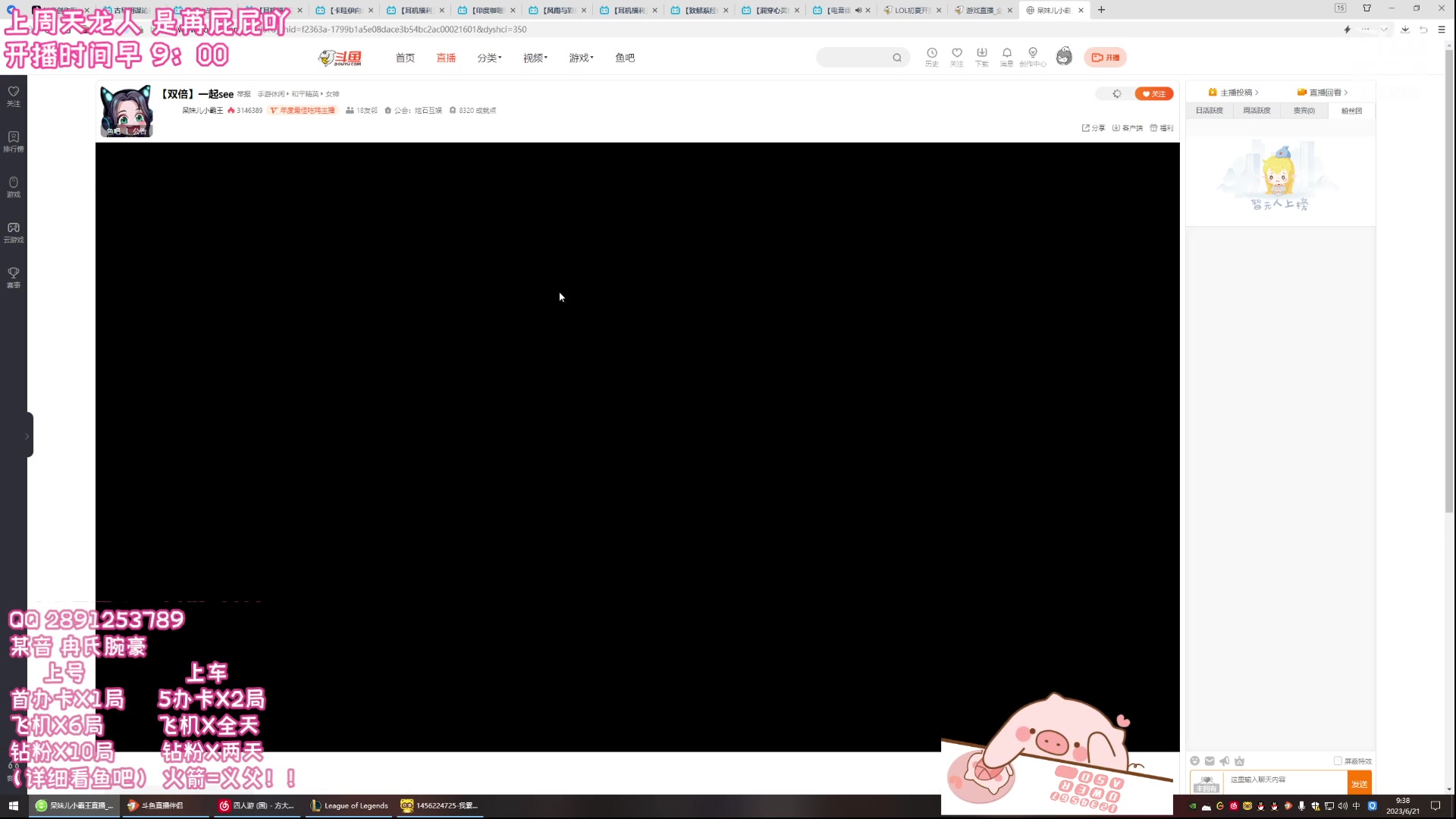Follow the streamer with orange 关注 button

tap(1154, 94)
